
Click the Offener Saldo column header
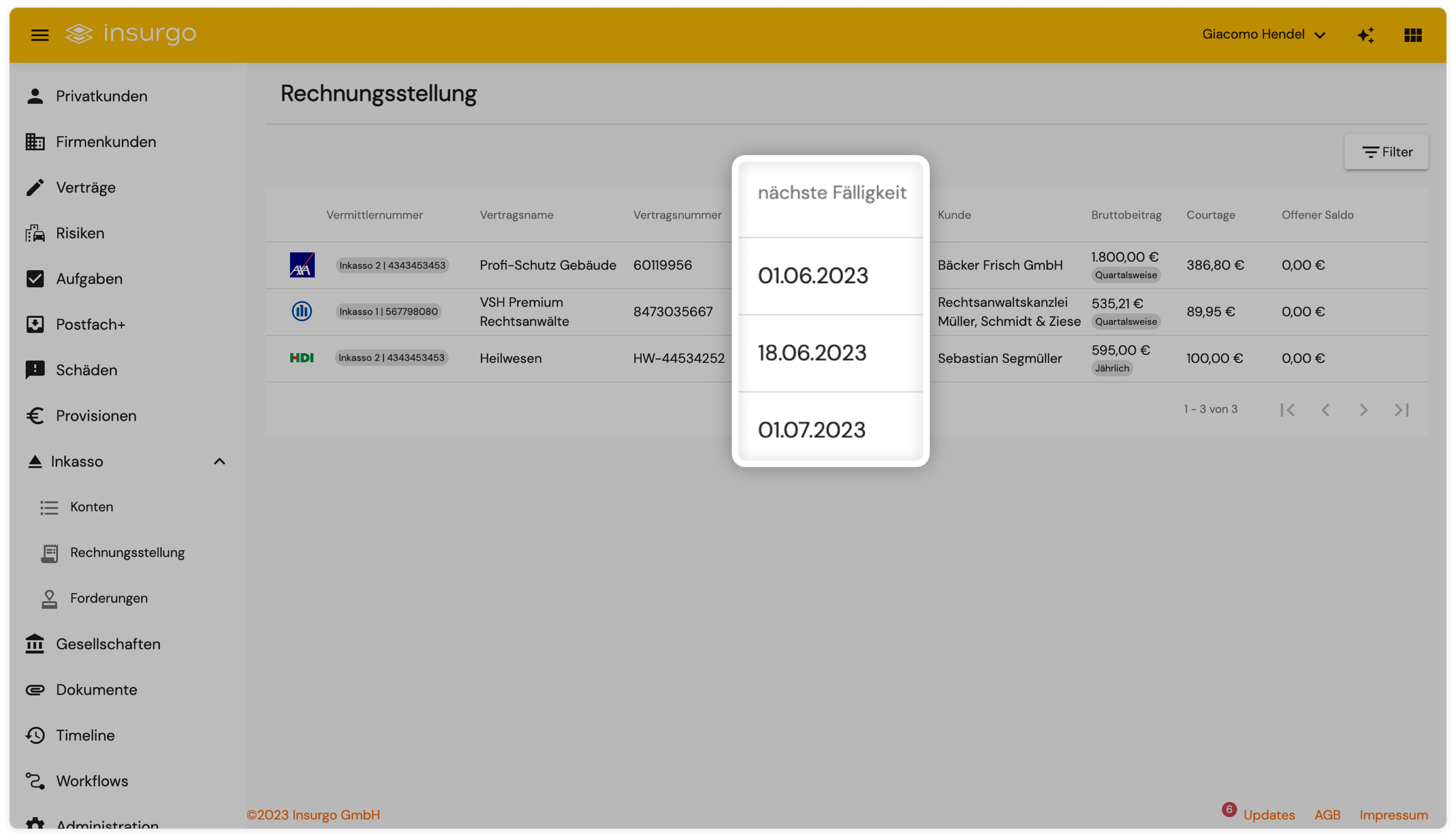click(x=1317, y=215)
